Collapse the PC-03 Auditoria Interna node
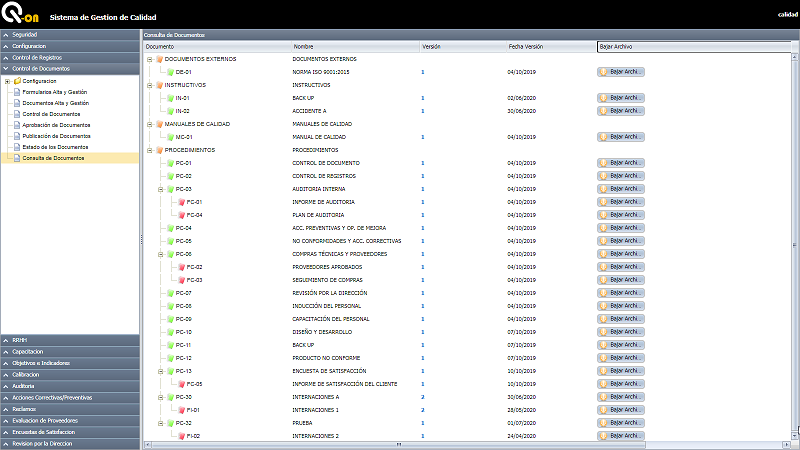 click(x=160, y=189)
